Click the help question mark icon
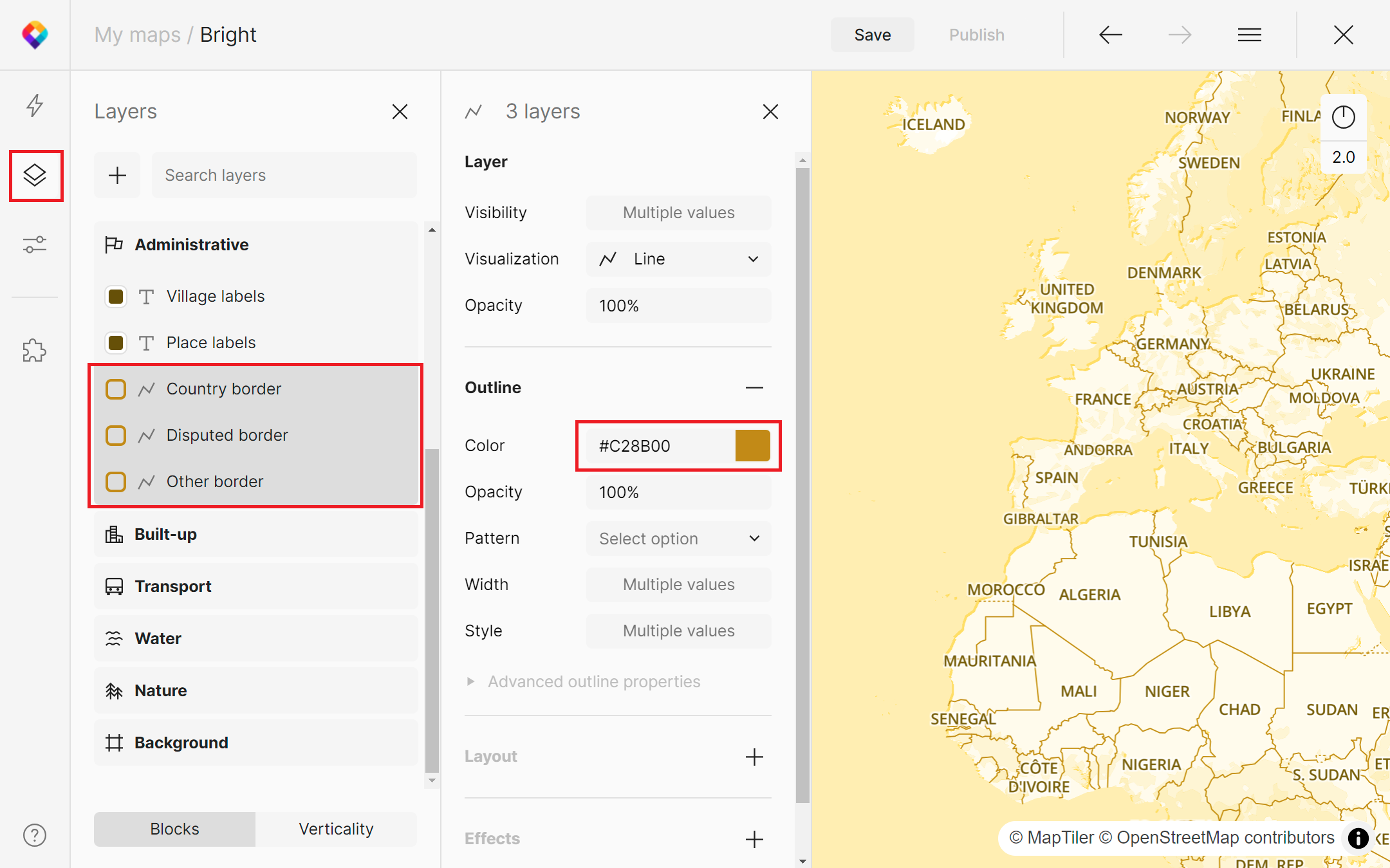Image resolution: width=1390 pixels, height=868 pixels. [35, 835]
